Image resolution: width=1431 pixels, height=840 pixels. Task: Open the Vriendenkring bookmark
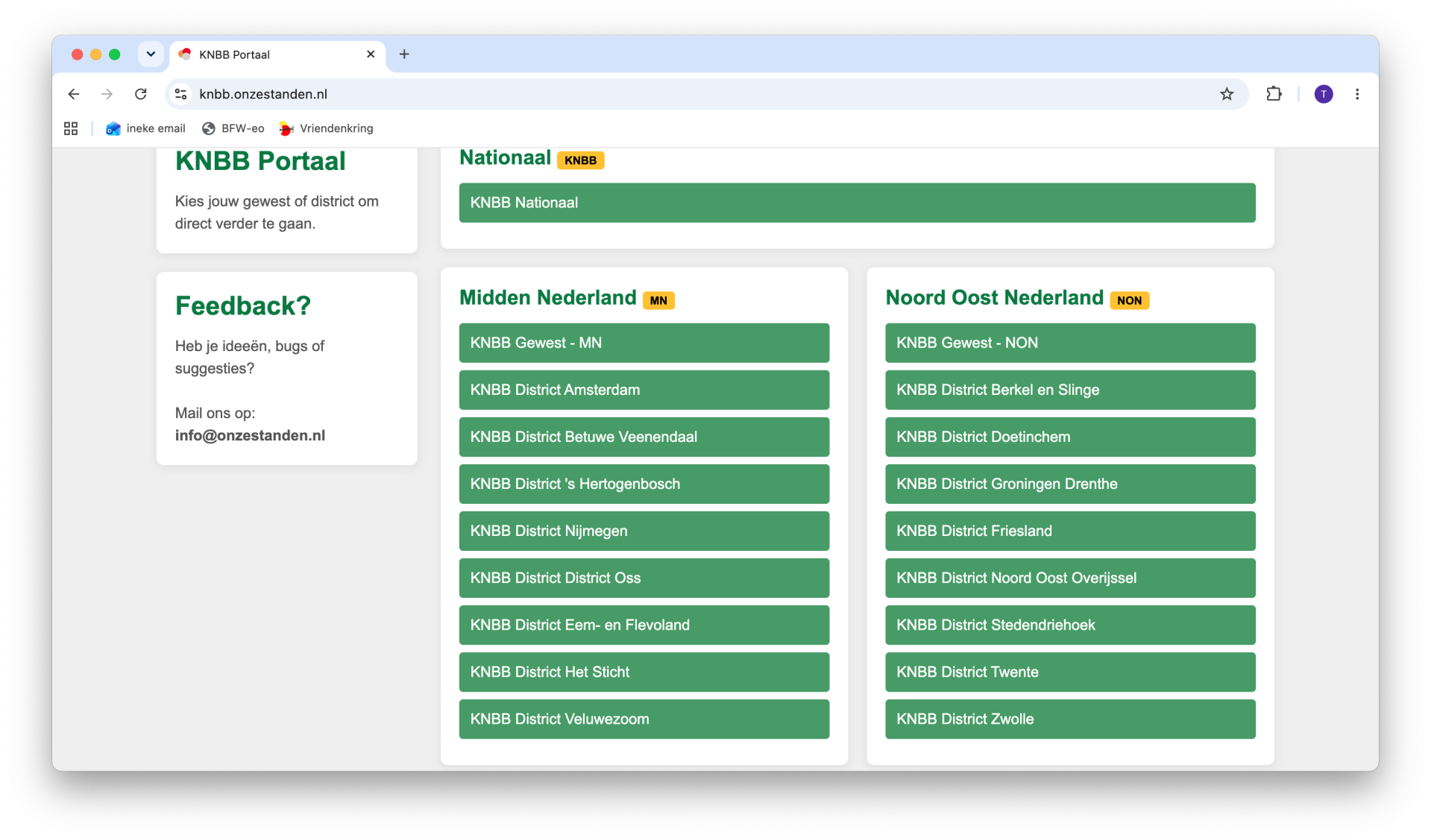pyautogui.click(x=327, y=128)
